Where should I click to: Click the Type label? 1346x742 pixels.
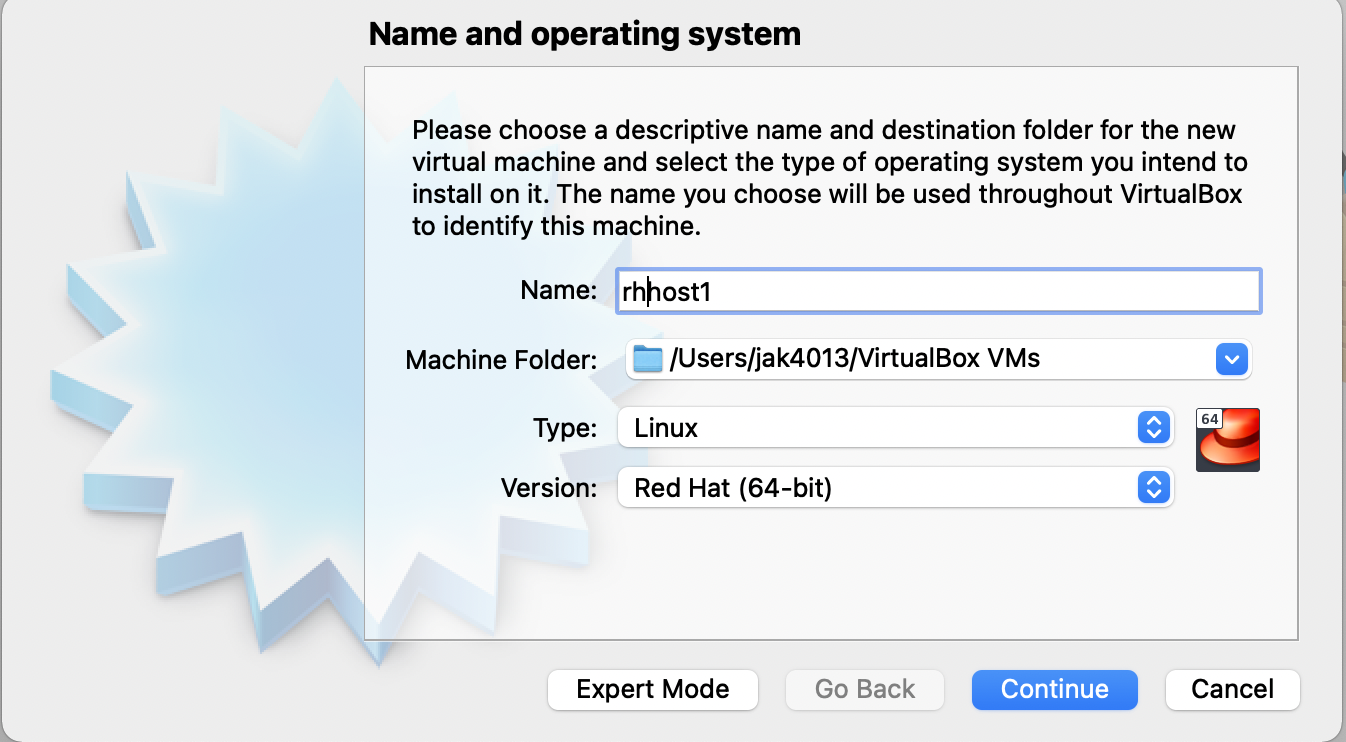click(565, 429)
